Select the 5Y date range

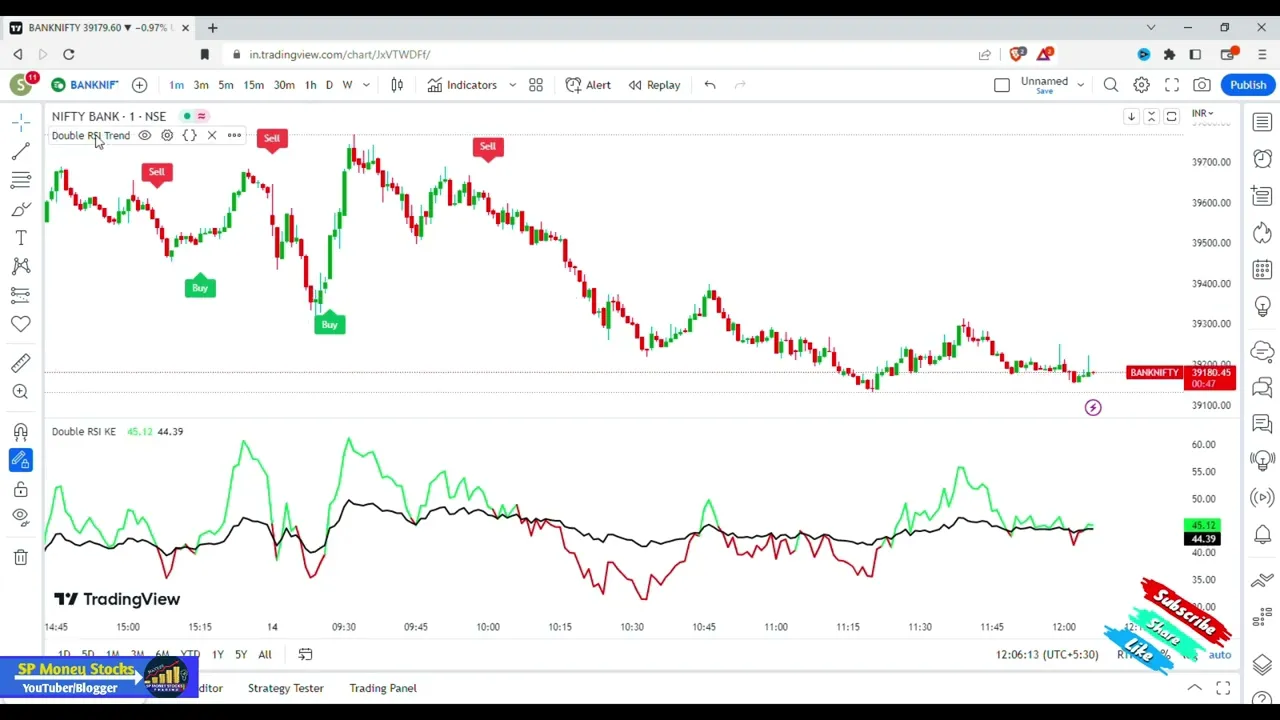[241, 655]
